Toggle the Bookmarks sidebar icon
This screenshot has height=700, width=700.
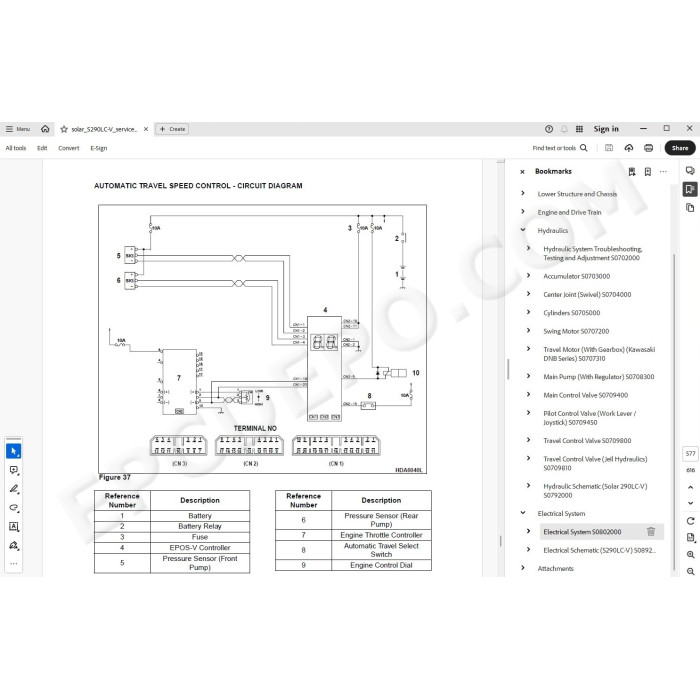pos(690,189)
